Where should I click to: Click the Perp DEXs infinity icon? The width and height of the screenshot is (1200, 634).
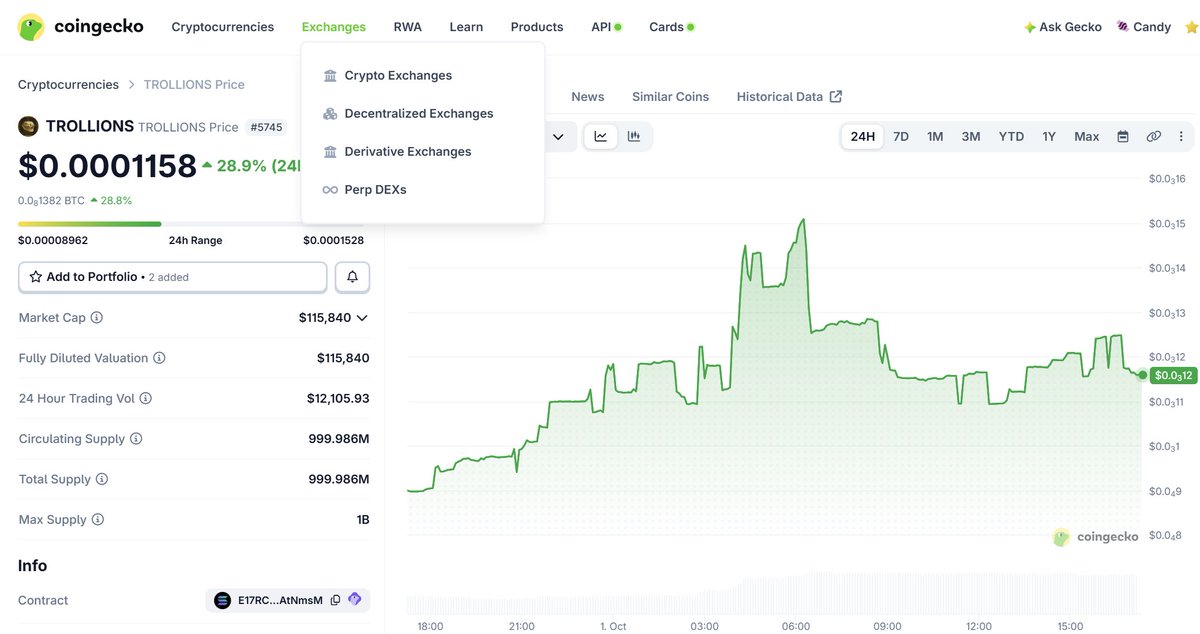point(330,189)
